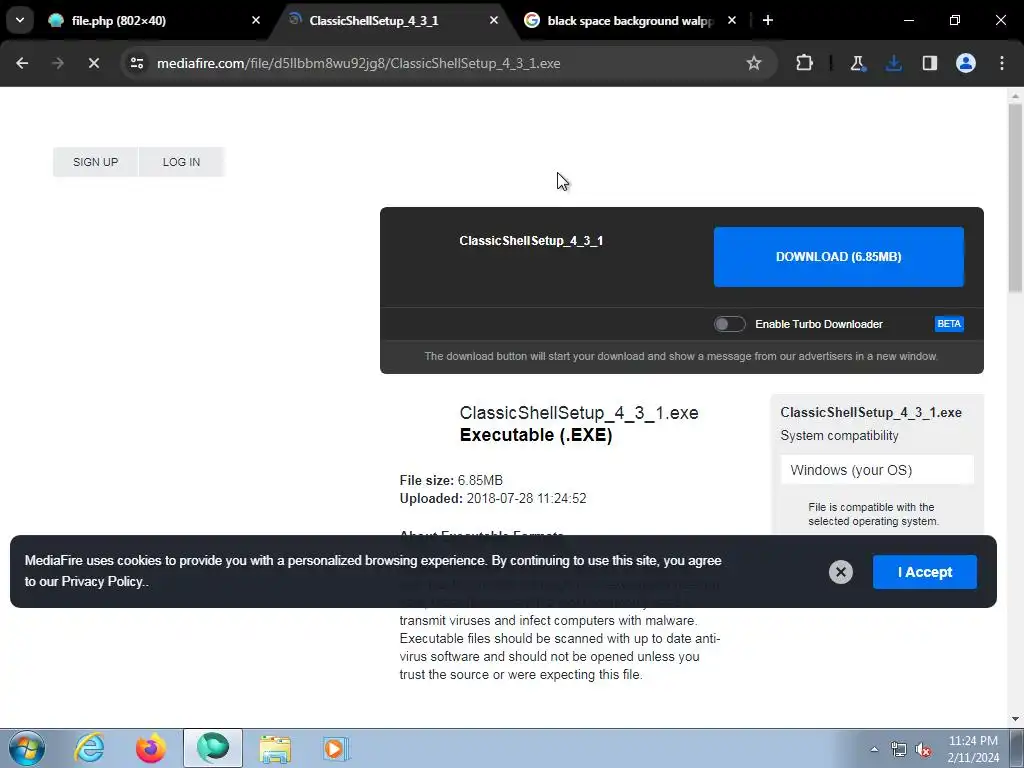This screenshot has width=1024, height=768.
Task: Click the File size: 6.85MB text
Action: coord(451,481)
